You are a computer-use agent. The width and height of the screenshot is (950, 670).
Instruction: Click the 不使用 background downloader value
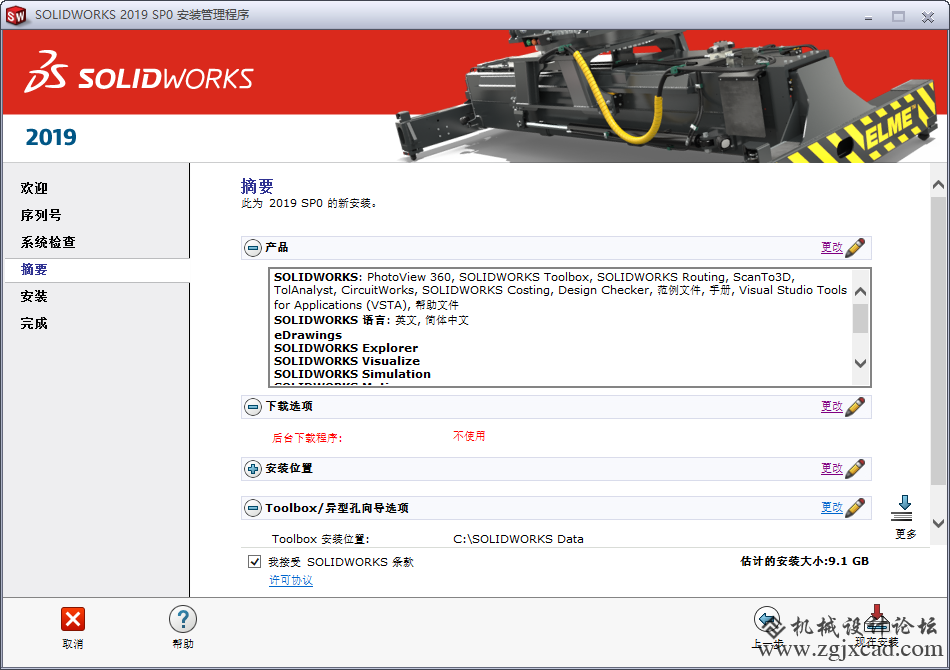[469, 436]
